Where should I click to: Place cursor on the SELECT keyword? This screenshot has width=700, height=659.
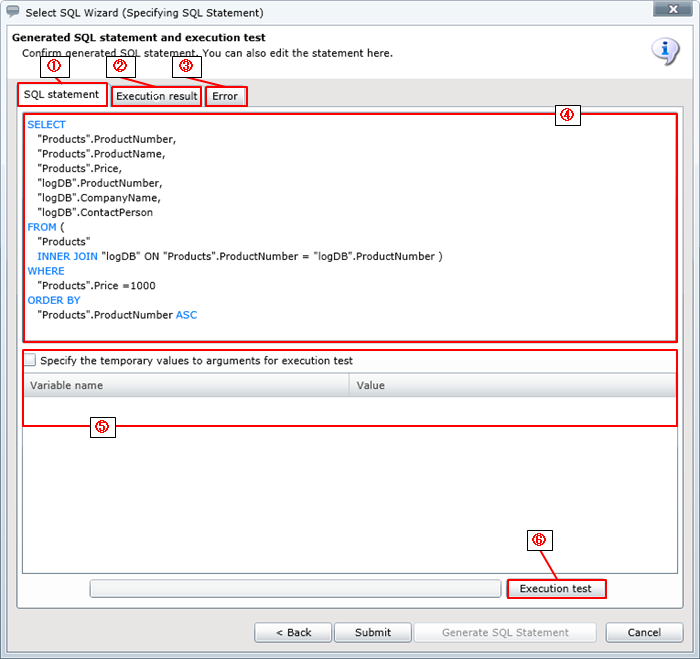coord(47,125)
